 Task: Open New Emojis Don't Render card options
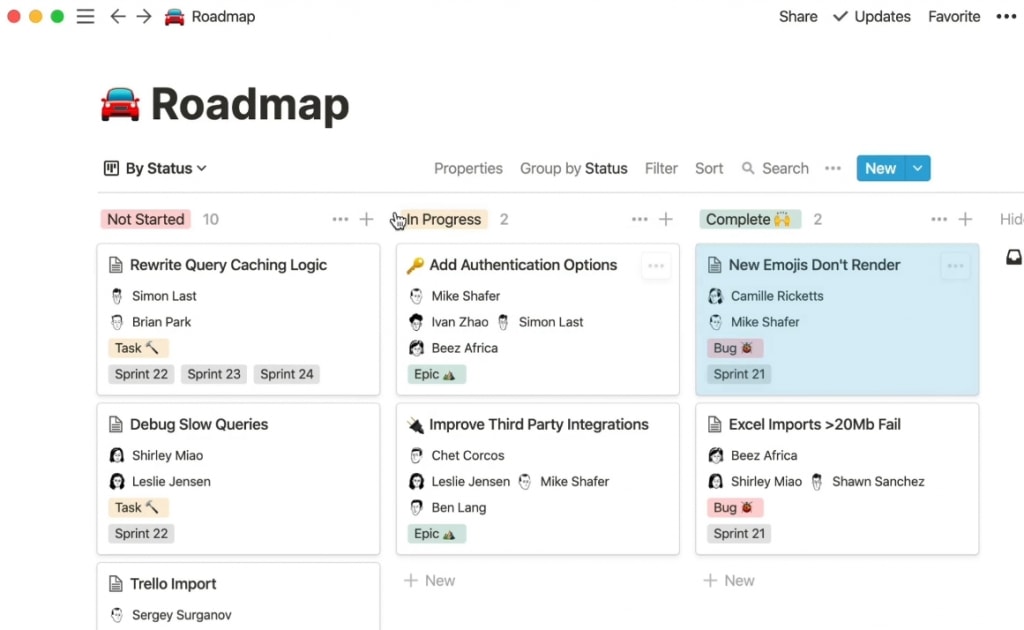[955, 266]
